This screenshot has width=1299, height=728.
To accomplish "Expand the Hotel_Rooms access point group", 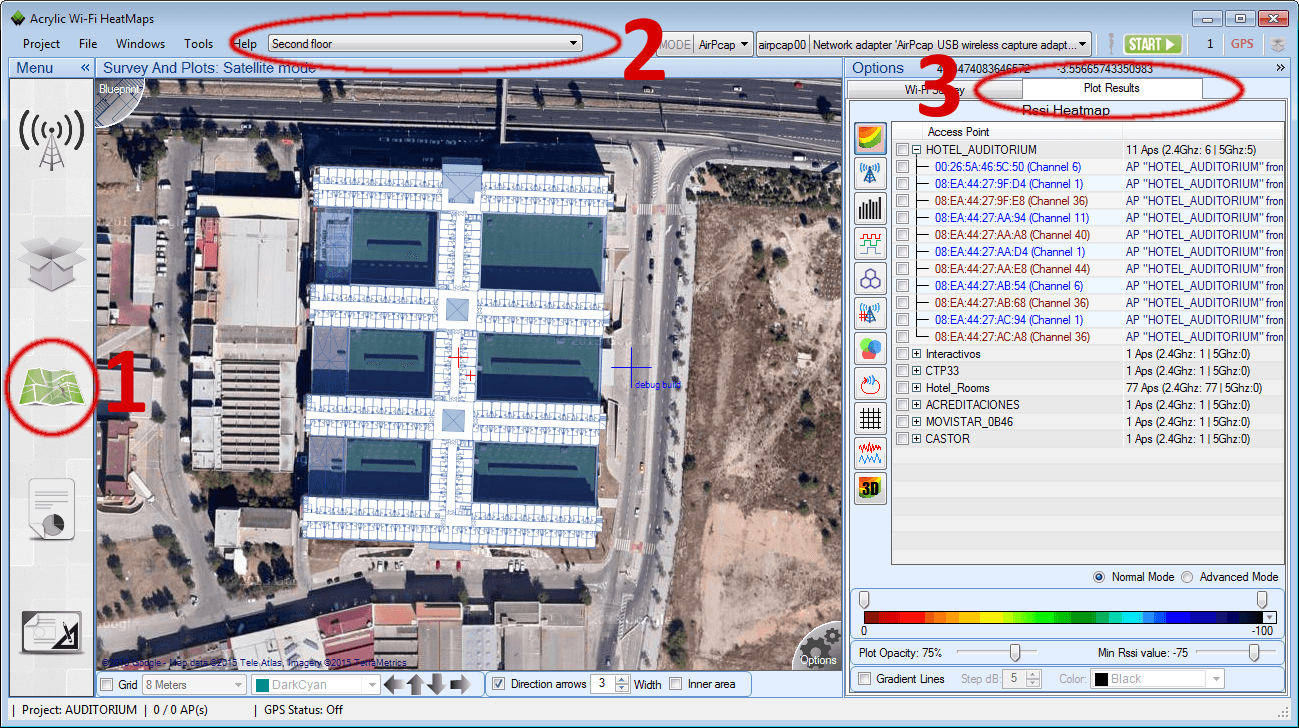I will [x=916, y=387].
